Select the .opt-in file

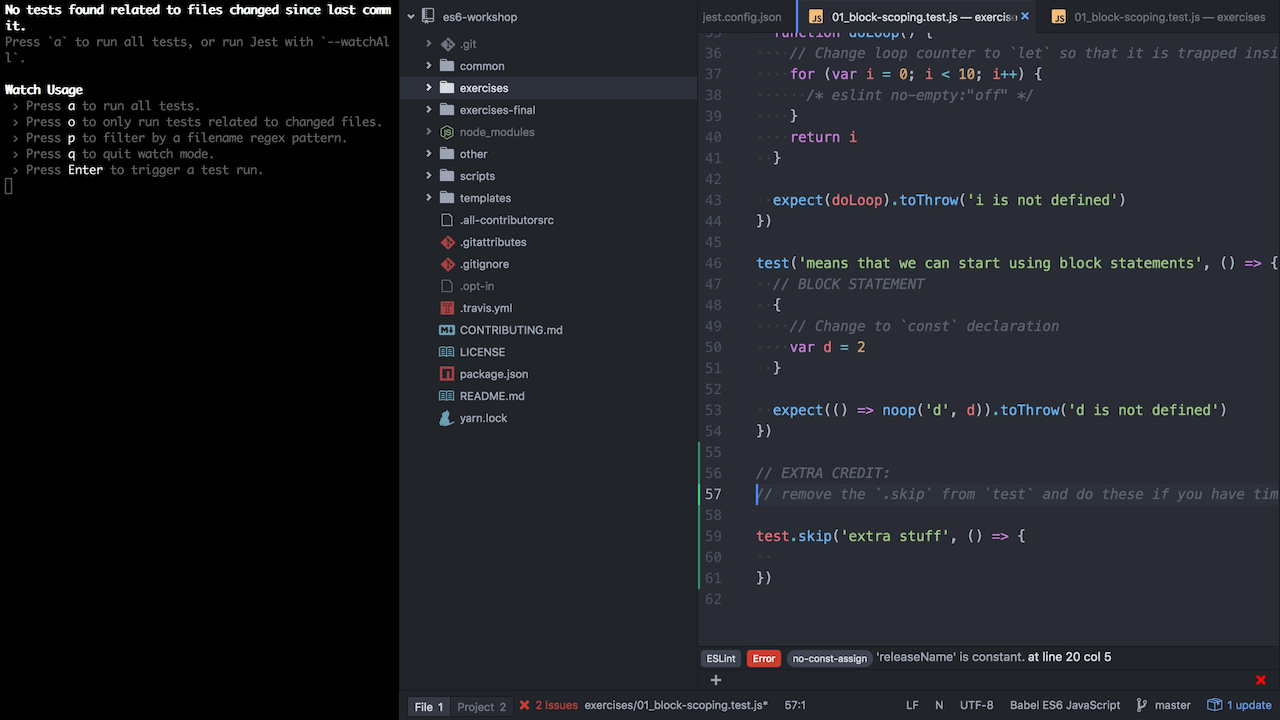pyautogui.click(x=477, y=286)
